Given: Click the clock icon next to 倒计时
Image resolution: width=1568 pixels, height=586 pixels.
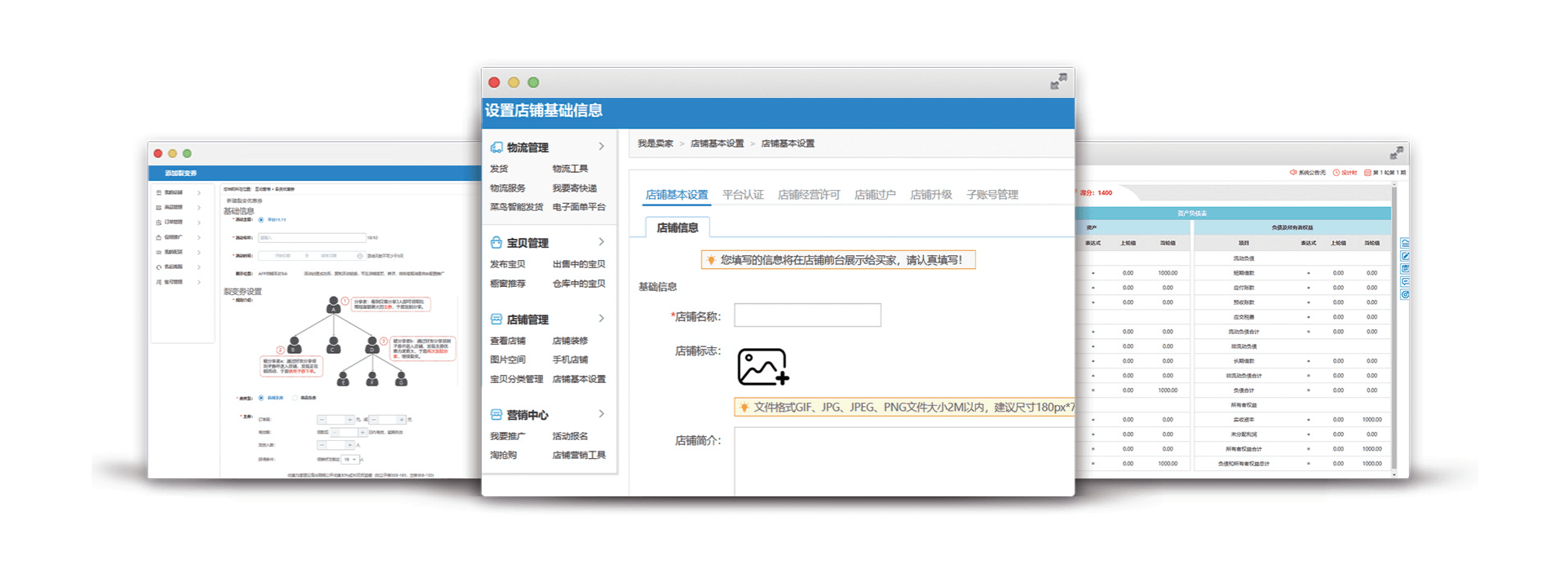Looking at the screenshot, I should (1336, 173).
